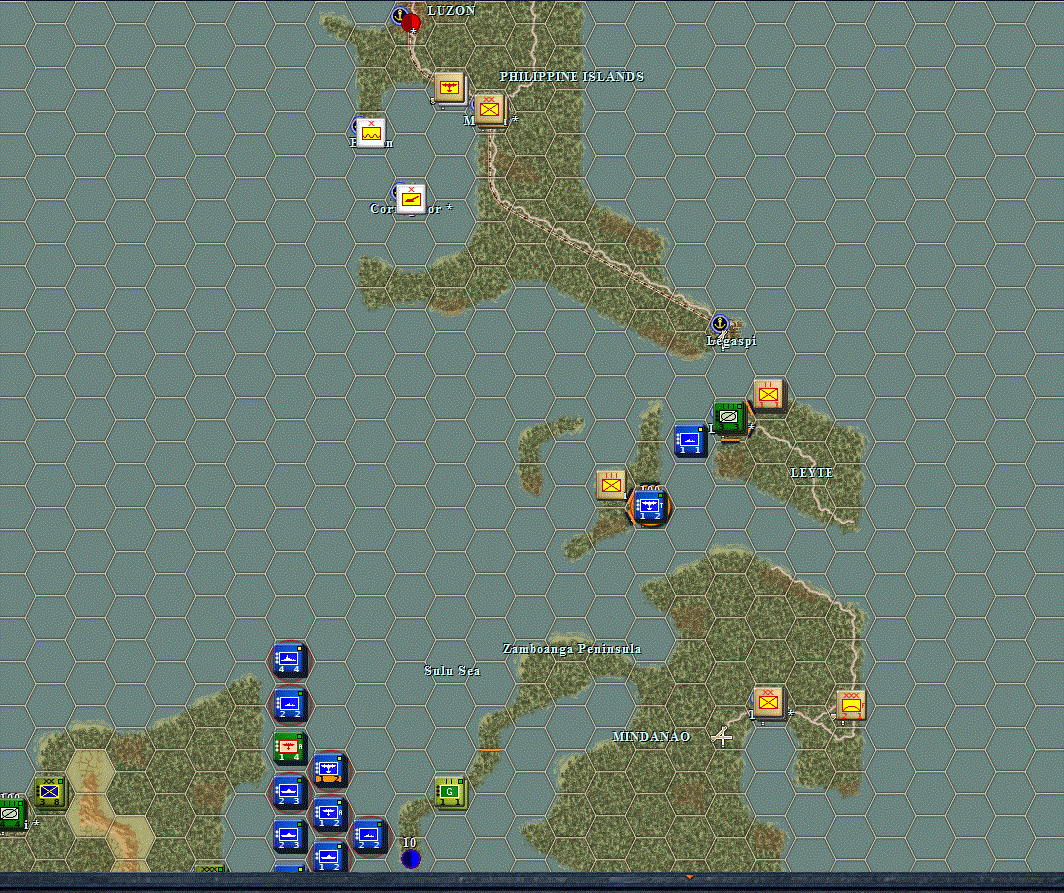The width and height of the screenshot is (1064, 893).
Task: Click the MINDANAO map label
Action: pyautogui.click(x=651, y=737)
